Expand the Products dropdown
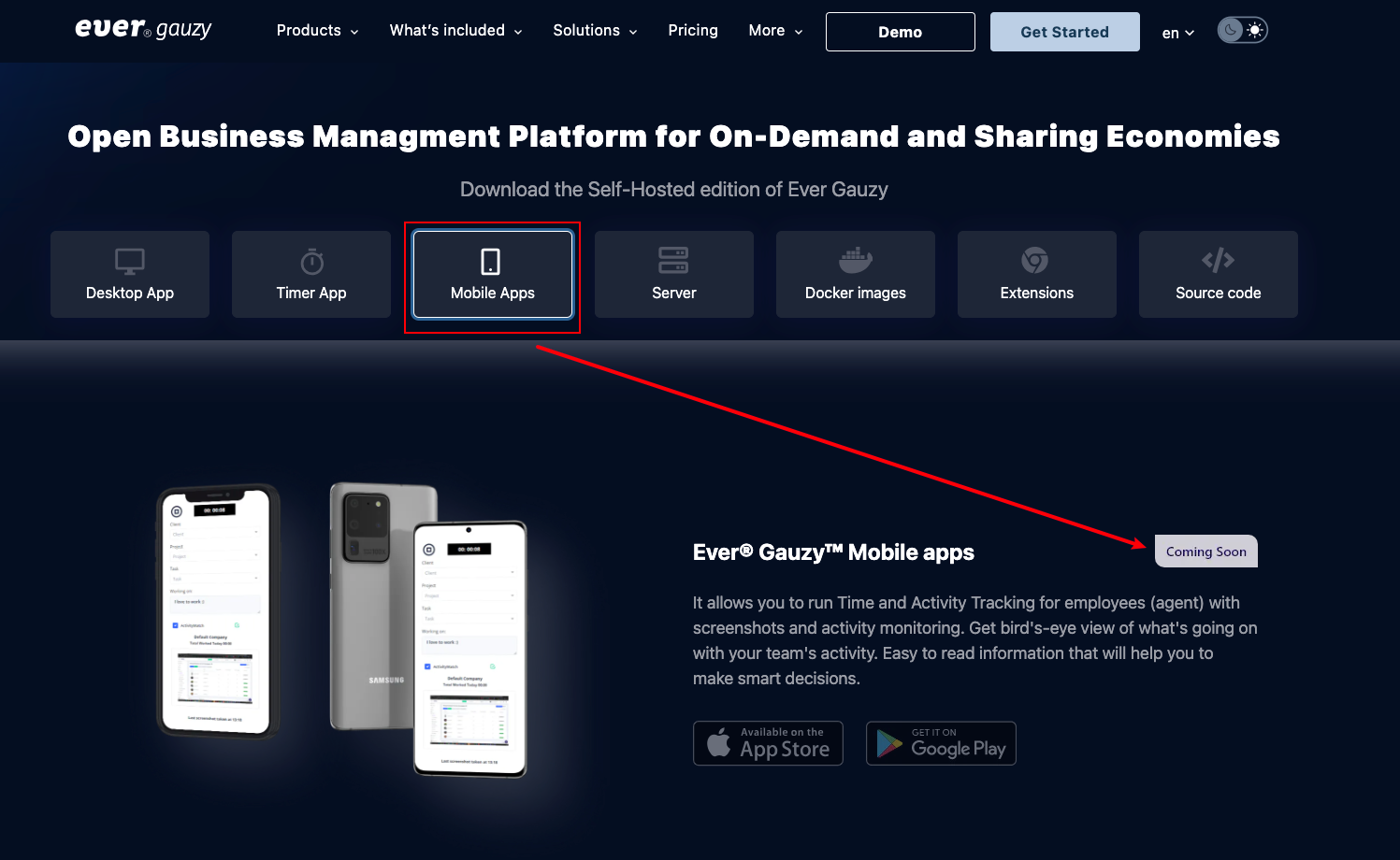 [316, 31]
